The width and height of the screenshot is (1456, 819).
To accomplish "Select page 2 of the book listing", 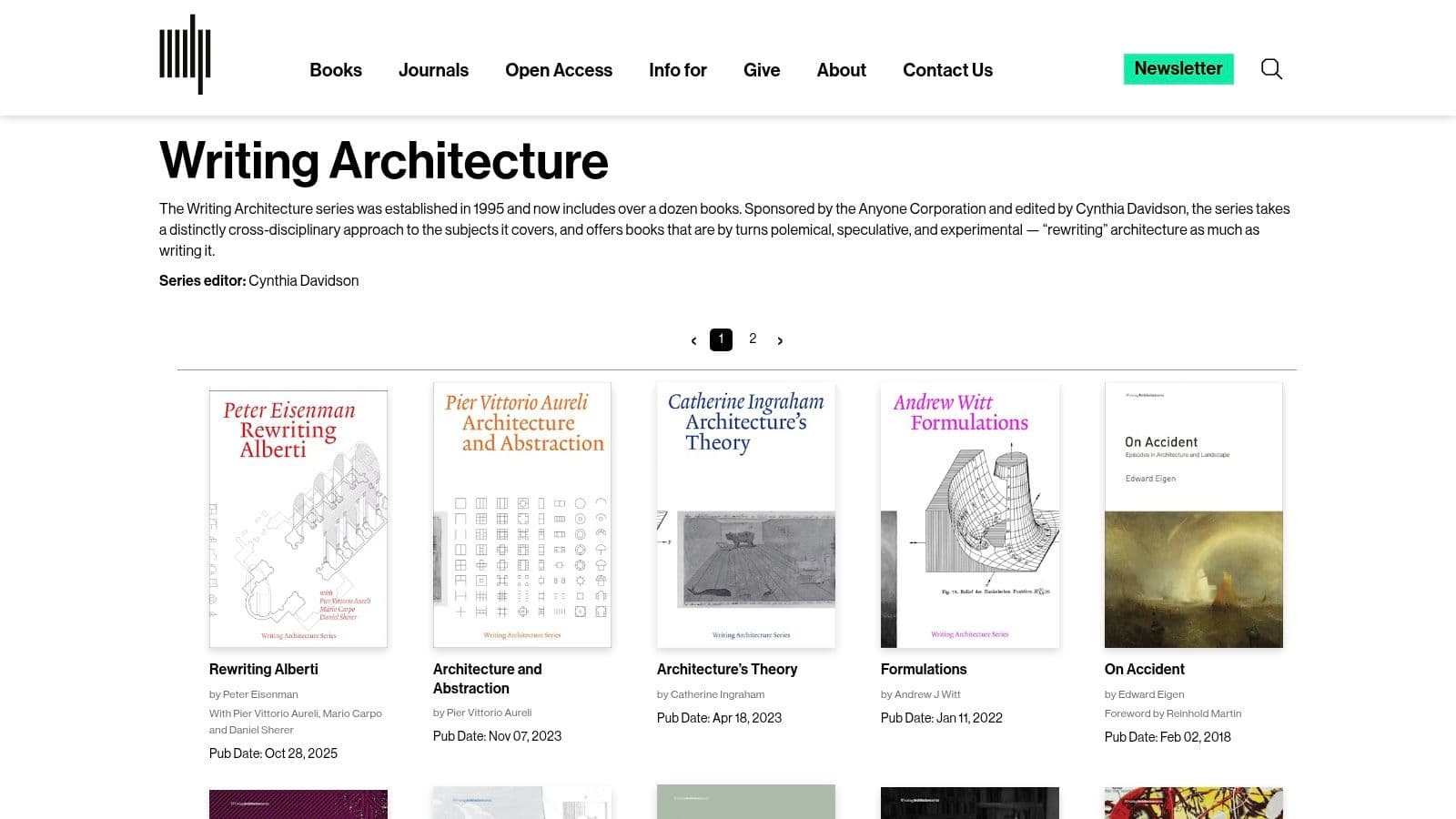I will click(x=753, y=339).
